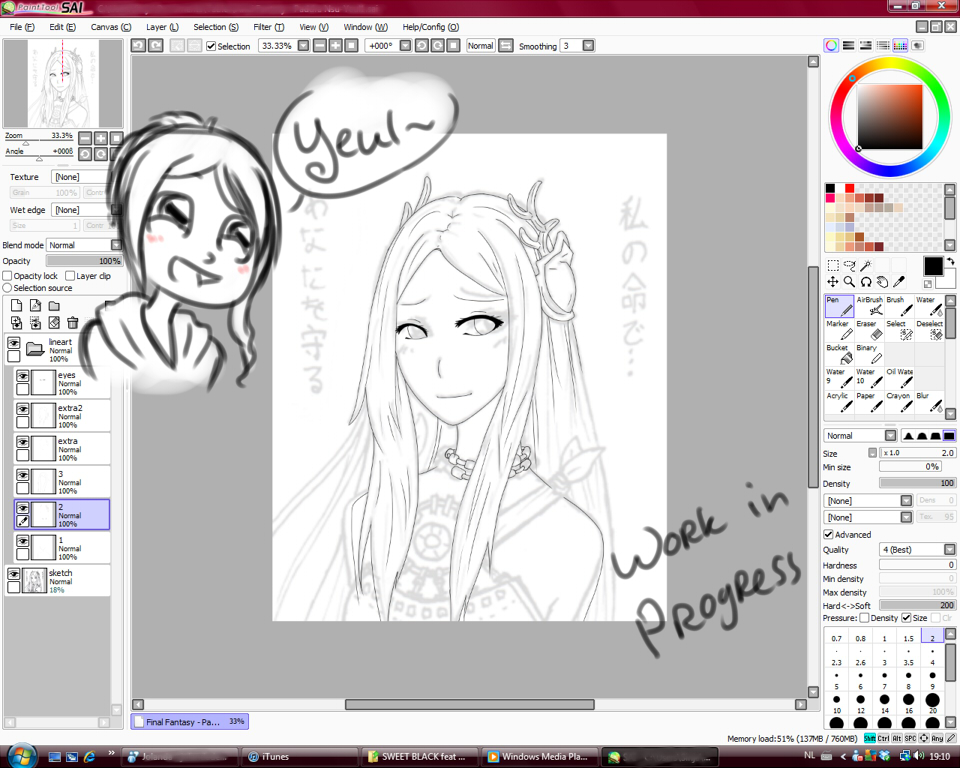Screen dimensions: 960x768
Task: Open the Blend mode dropdown
Action: coord(116,245)
